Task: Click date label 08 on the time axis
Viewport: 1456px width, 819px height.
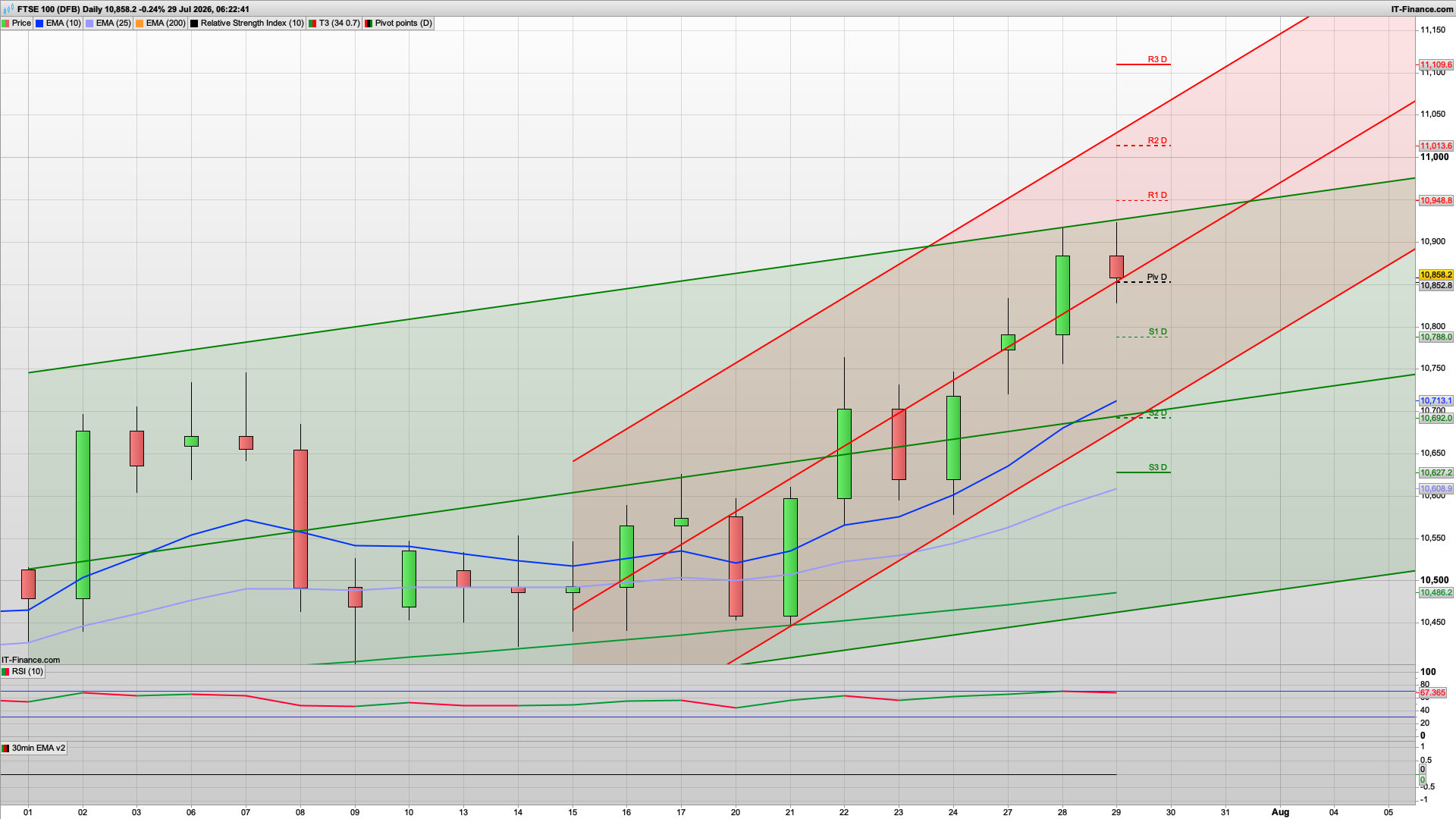Action: (x=300, y=812)
